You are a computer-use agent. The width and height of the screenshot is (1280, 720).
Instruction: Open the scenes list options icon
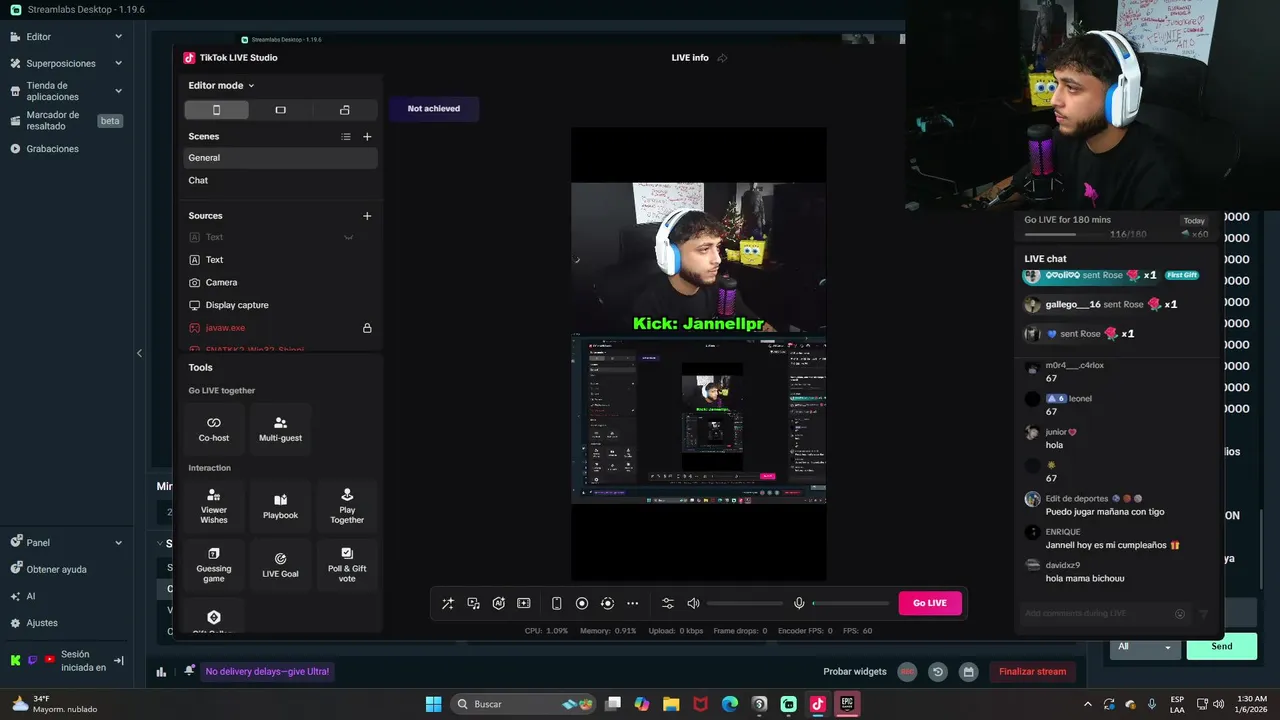pyautogui.click(x=346, y=136)
